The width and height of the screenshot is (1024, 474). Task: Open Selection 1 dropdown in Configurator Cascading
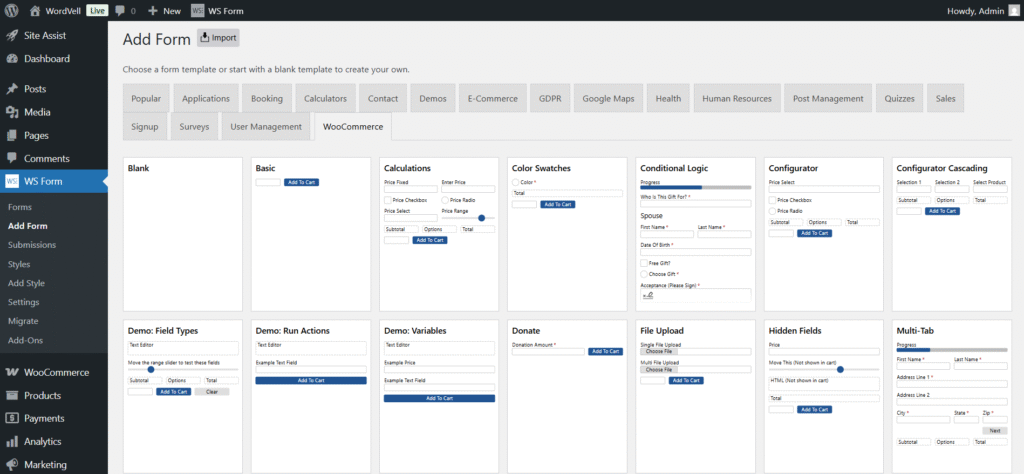point(912,189)
